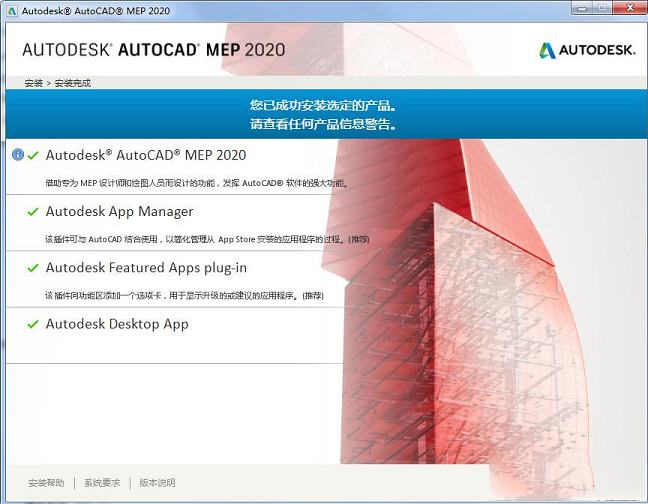648x504 pixels.
Task: Click the AUTODESK AUTOCAD MEP 2020 header title
Action: (x=153, y=50)
